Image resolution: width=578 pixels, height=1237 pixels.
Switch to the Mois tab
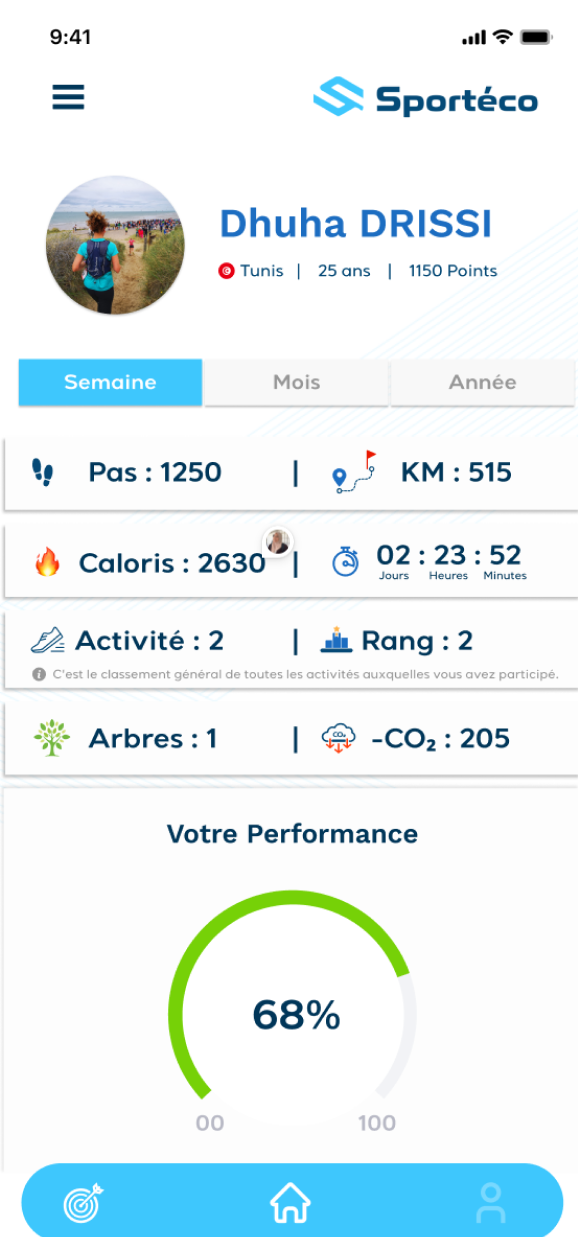295,382
